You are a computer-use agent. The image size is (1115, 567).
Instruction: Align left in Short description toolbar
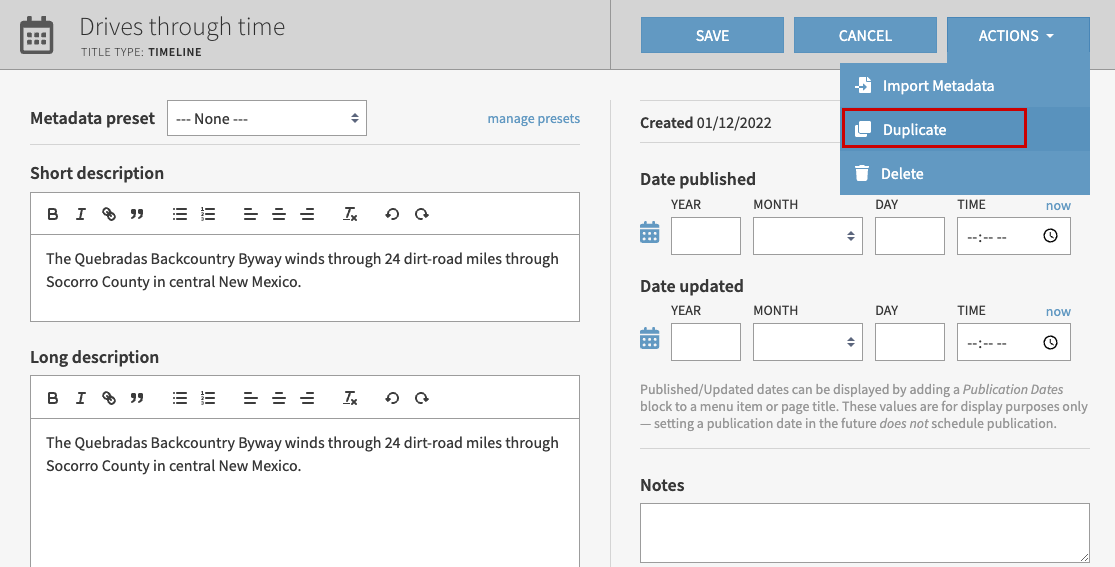point(250,214)
